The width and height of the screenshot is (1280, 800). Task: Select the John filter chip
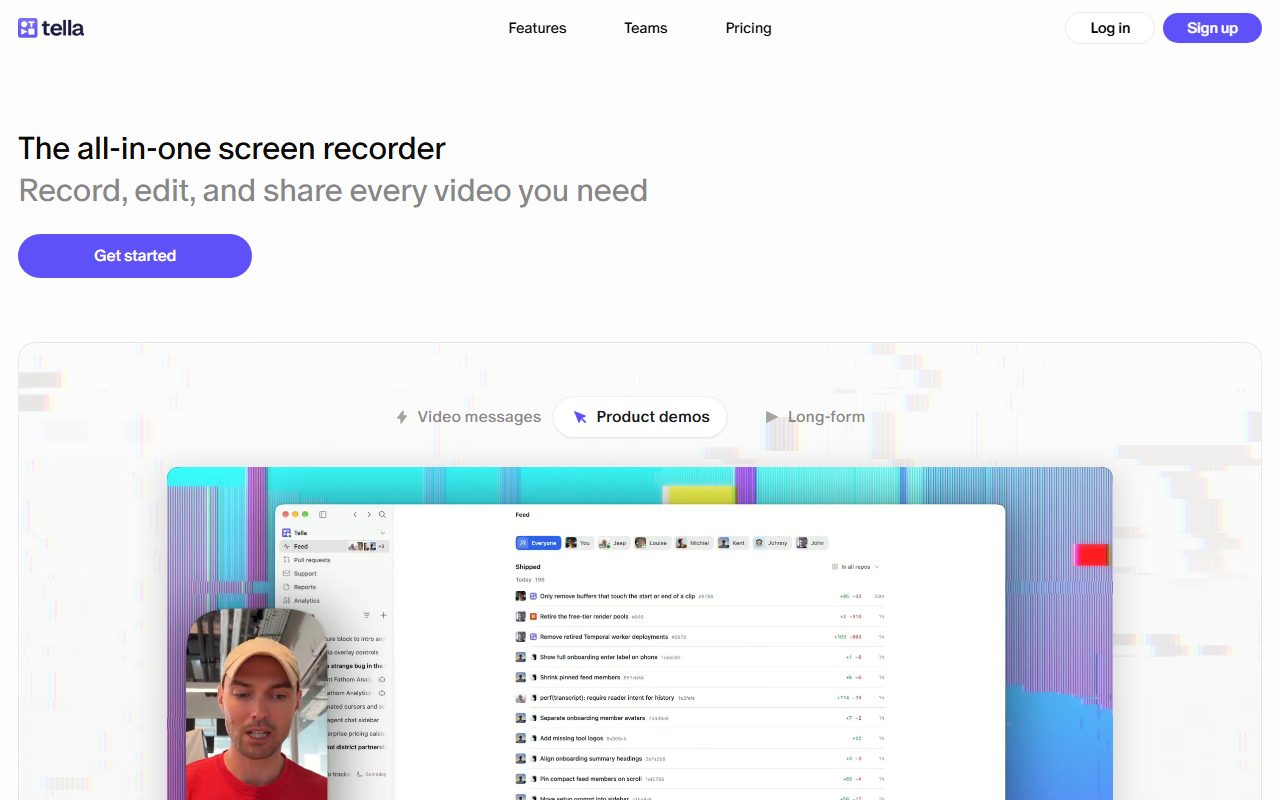point(811,543)
